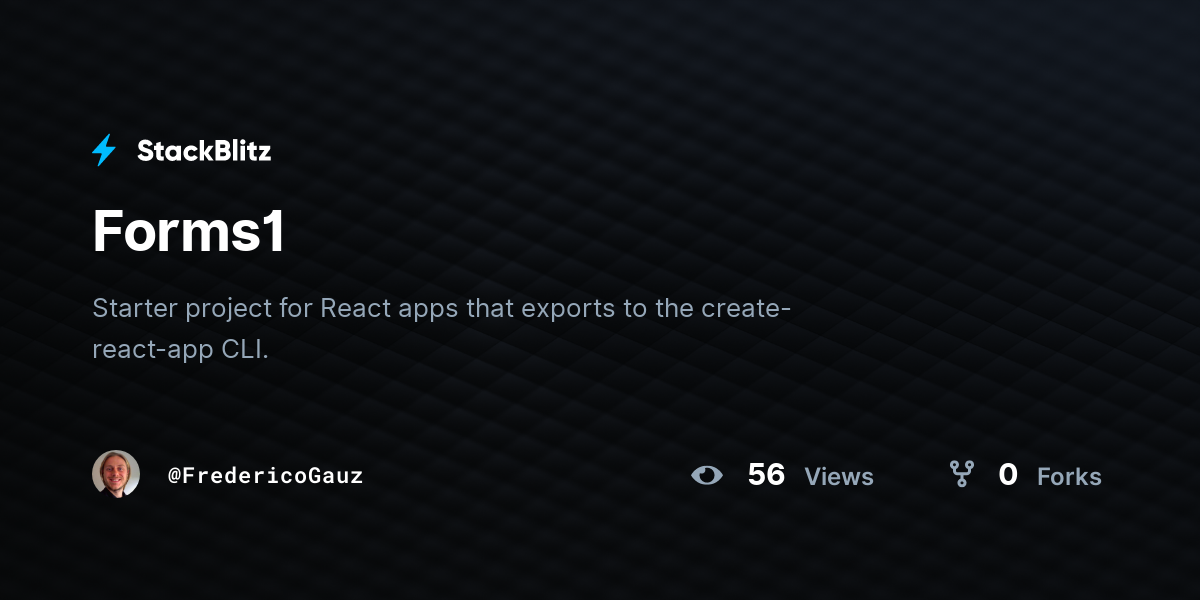Image resolution: width=1200 pixels, height=600 pixels.
Task: Select the 0 fork count number
Action: tap(1008, 475)
